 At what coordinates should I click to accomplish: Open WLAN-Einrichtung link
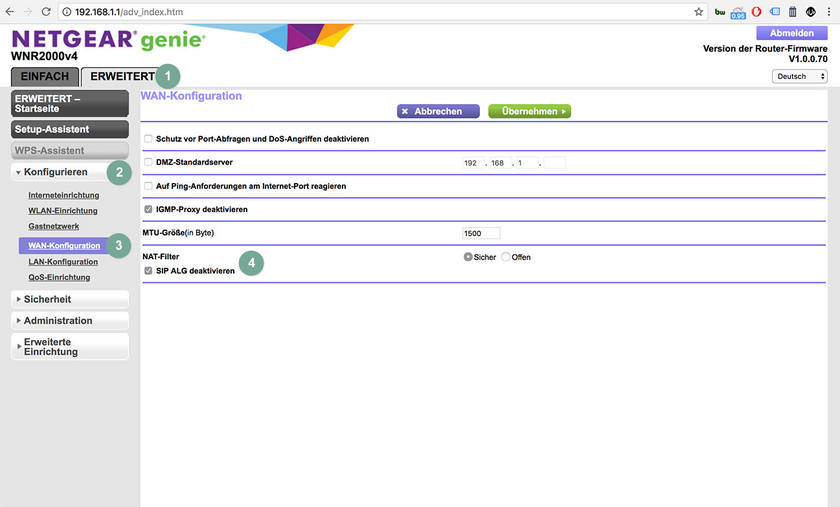tap(63, 211)
